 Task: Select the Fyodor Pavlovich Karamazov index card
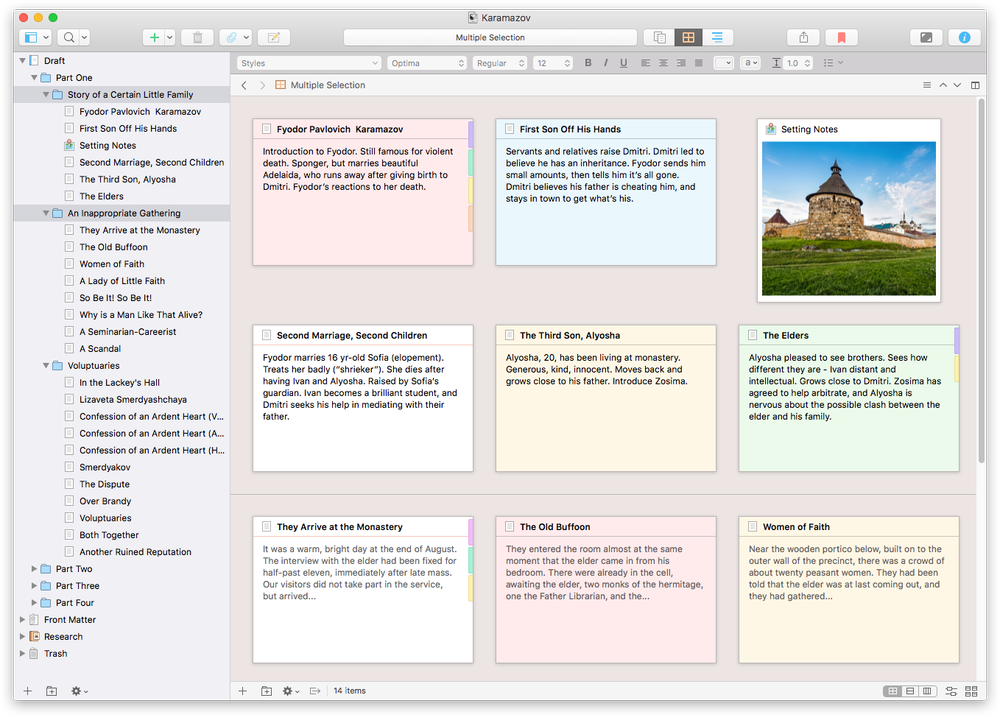coord(363,192)
